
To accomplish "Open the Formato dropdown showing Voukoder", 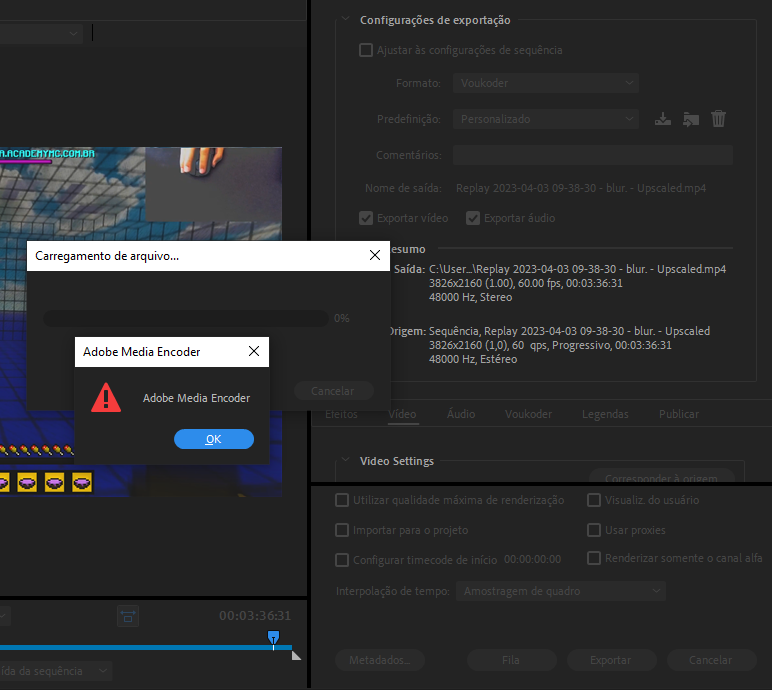I will point(545,83).
